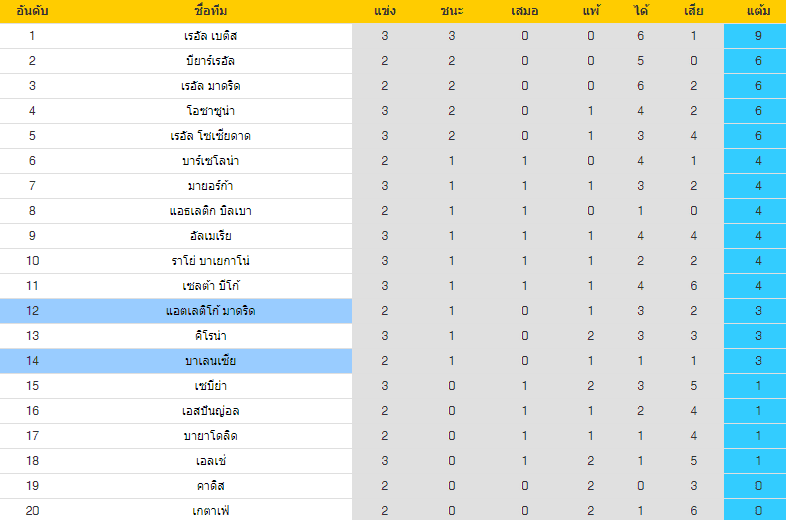
Task: Select team name เซลต้า บีโก้
Action: click(x=211, y=286)
